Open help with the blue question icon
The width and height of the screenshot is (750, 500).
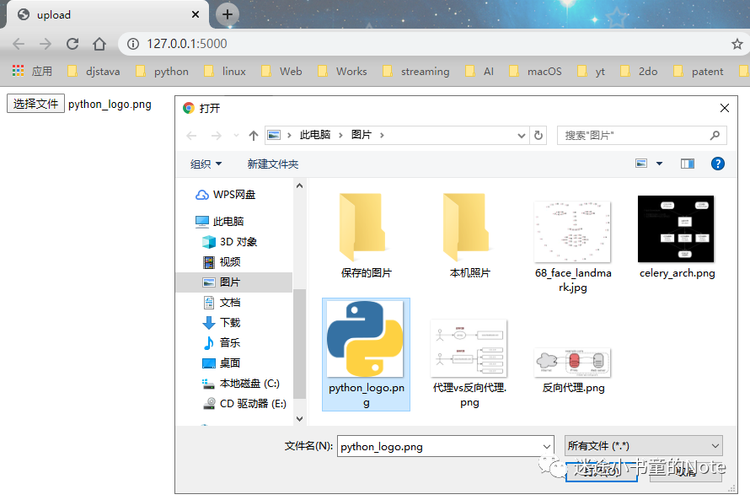[x=717, y=164]
